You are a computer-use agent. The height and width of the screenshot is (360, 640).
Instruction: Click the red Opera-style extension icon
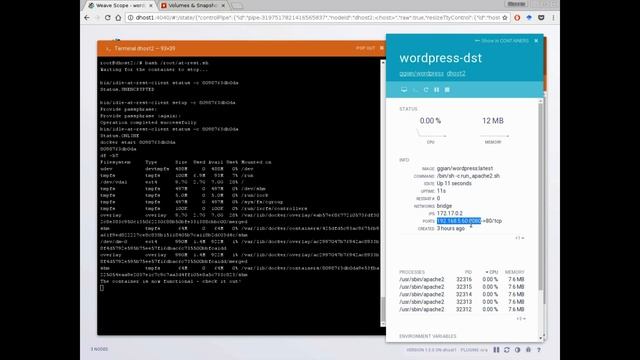[517, 18]
